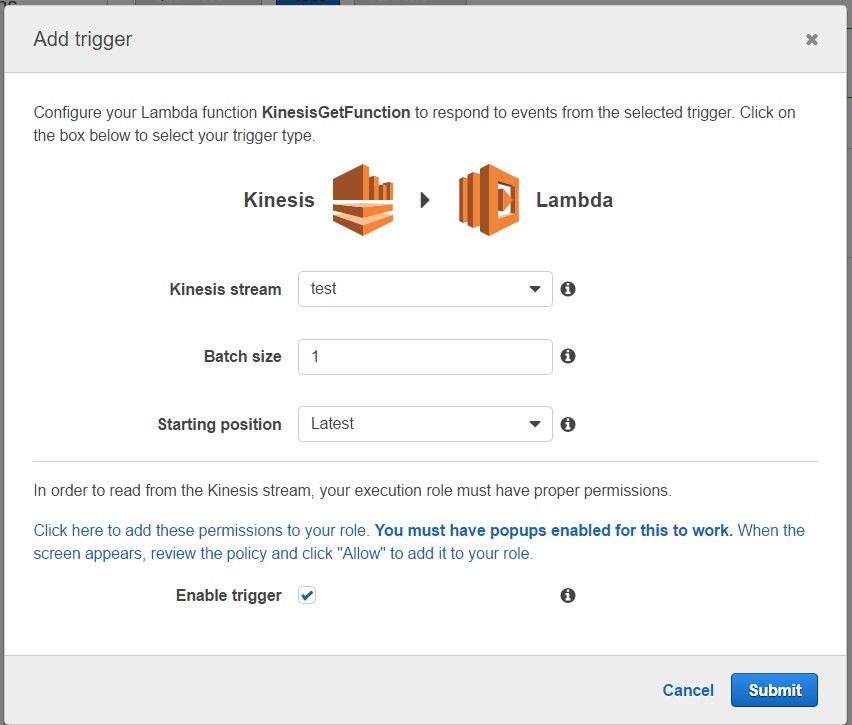Click the Enable trigger label
The image size is (852, 725).
click(229, 595)
